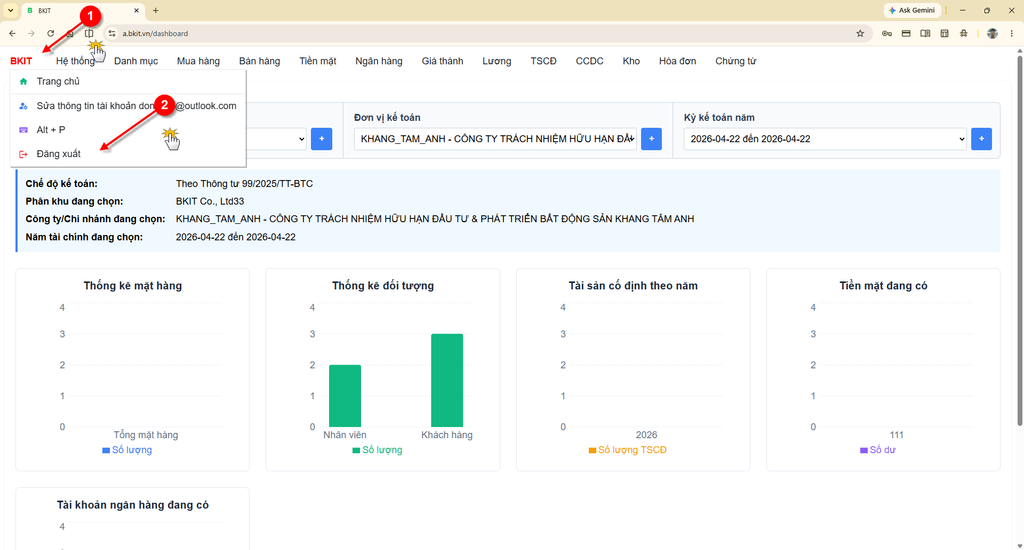Screen dimensions: 1024x550
Task: Open the Mua hàng menu
Action: 198,61
